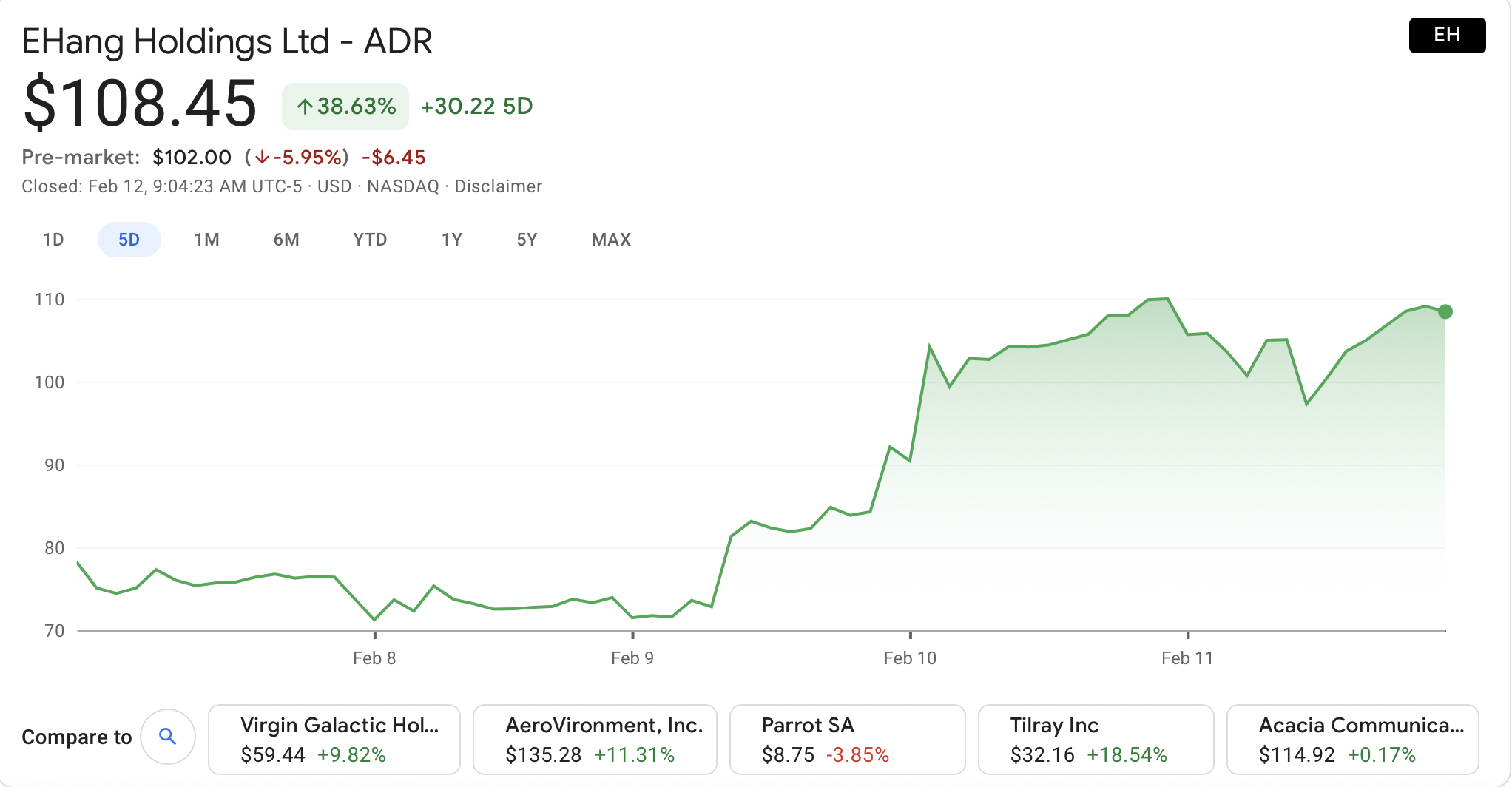Click the -$6.45 pre-market change amount
The image size is (1512, 787).
point(394,158)
